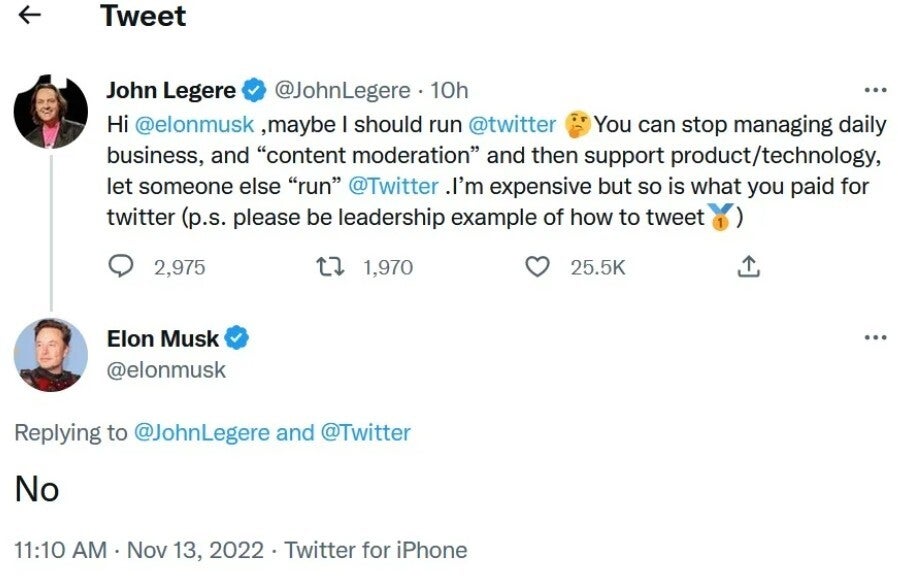
Task: Open @JohnLegere link in Replying to line
Action: pyautogui.click(x=201, y=433)
